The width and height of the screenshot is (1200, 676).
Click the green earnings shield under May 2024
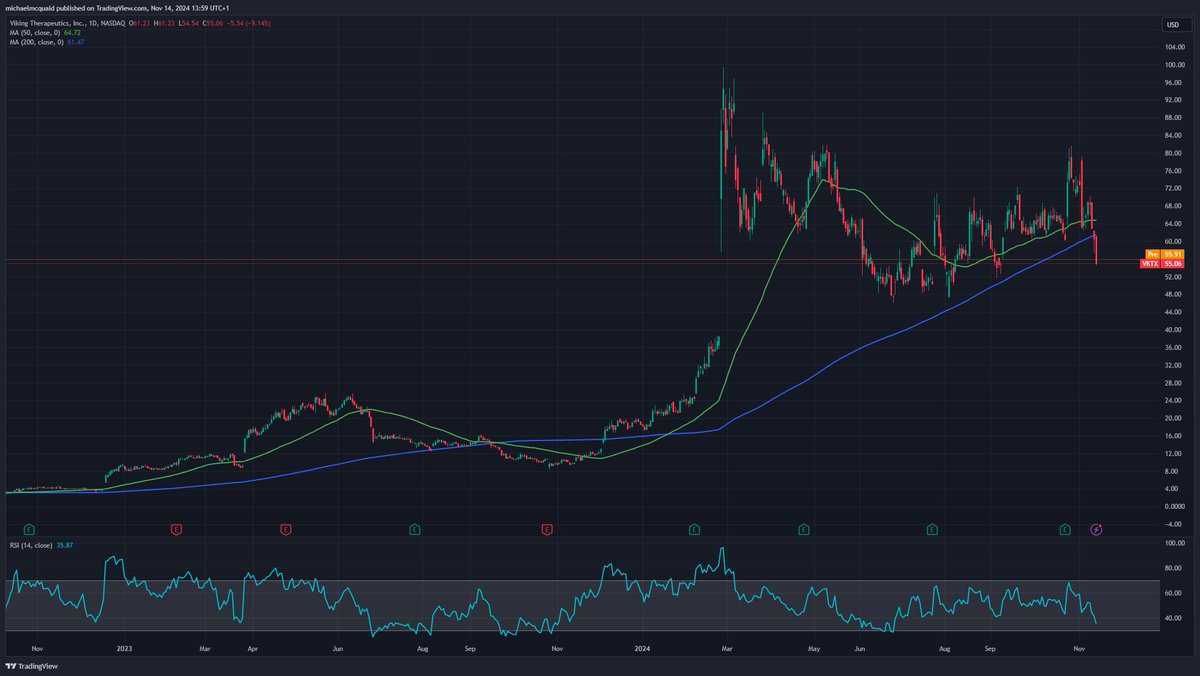coord(802,529)
